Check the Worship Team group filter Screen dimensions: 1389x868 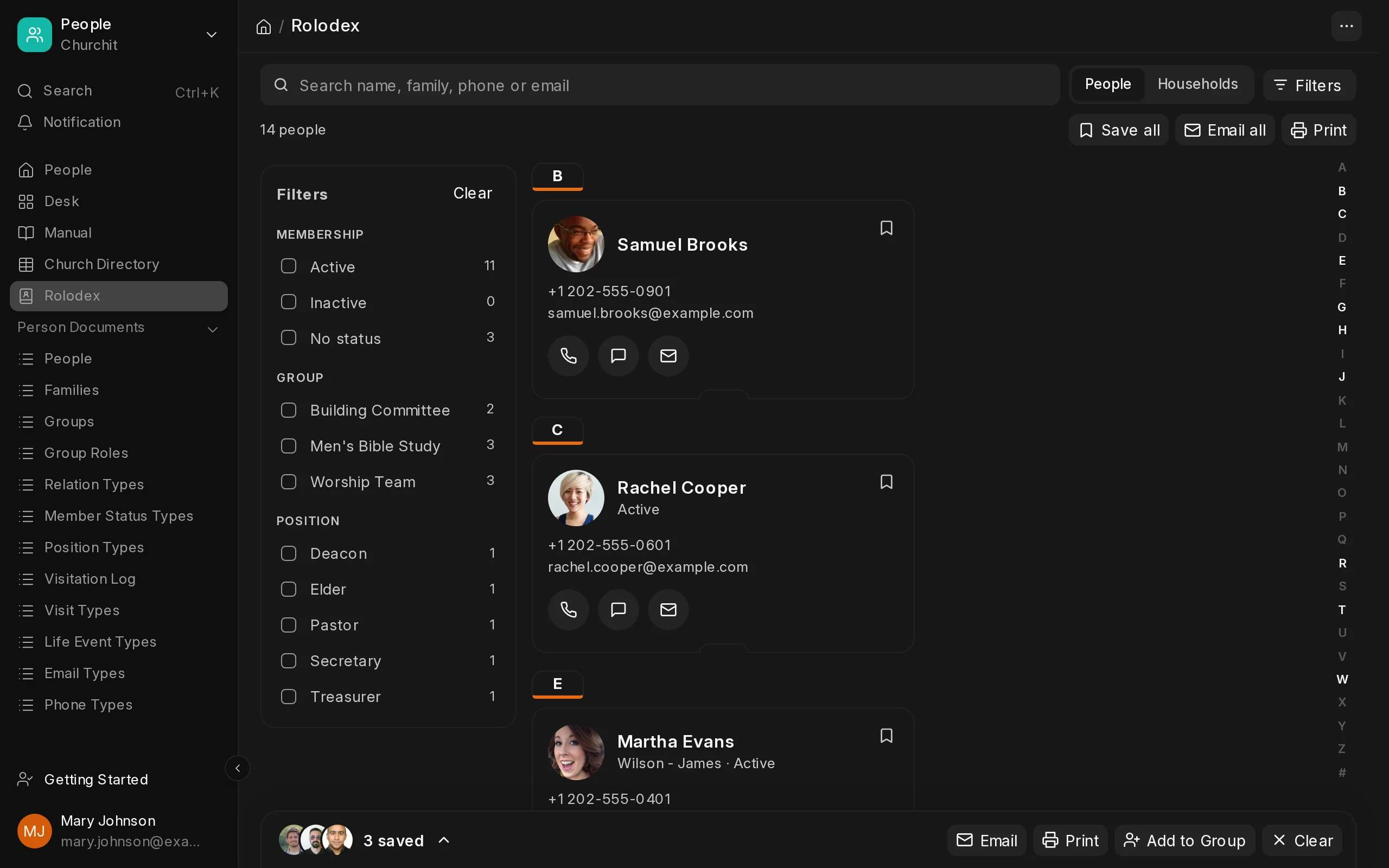coord(288,482)
